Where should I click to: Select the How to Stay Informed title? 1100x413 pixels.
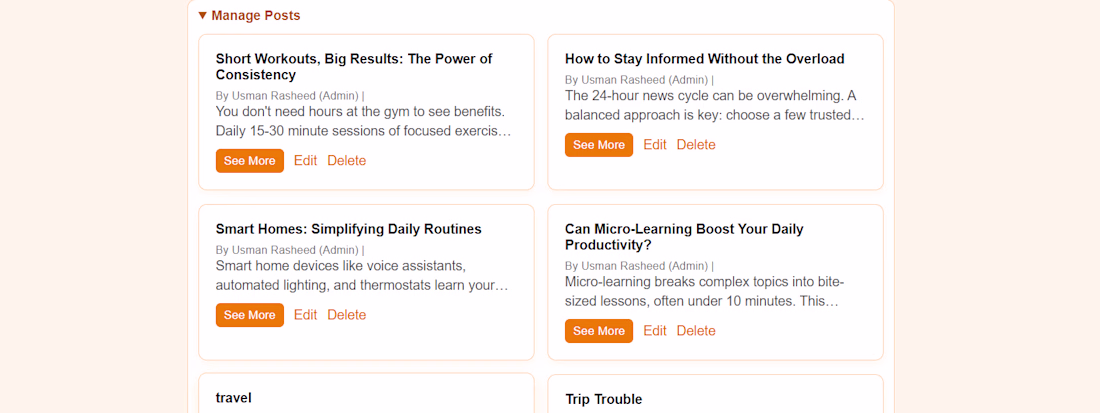(704, 59)
